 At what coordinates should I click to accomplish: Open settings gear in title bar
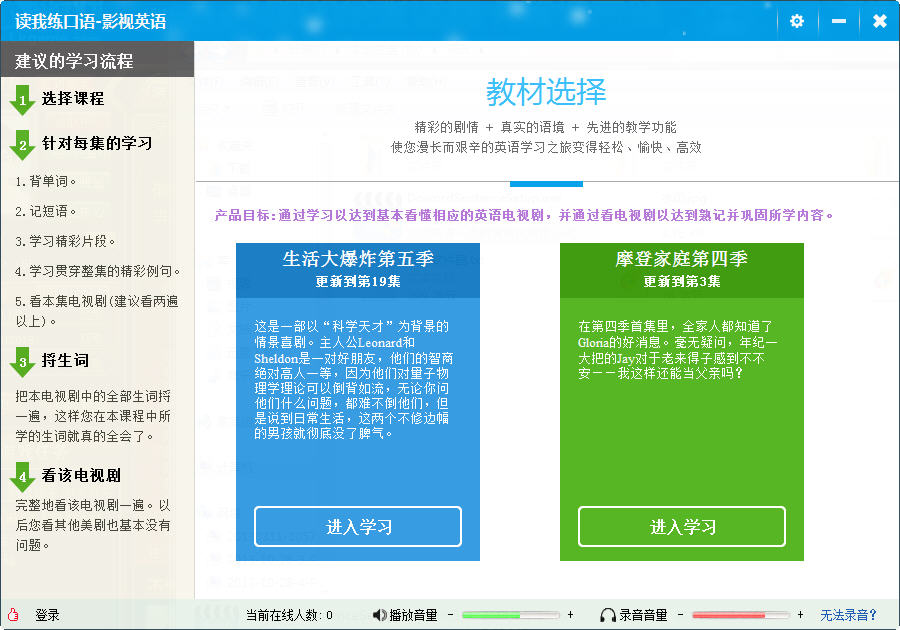(797, 21)
